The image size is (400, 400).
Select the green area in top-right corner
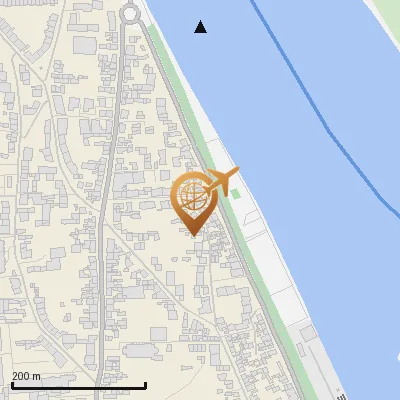click(x=388, y=13)
